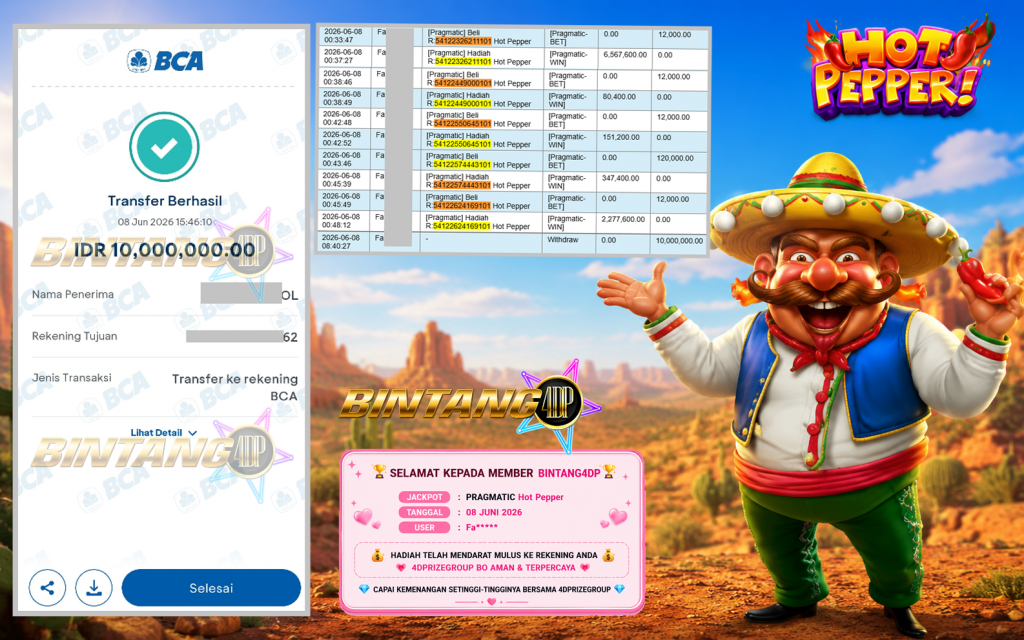Click the date cell 2026-06-08 00:48:12
Screen dimensions: 1024x640
pyautogui.click(x=345, y=221)
